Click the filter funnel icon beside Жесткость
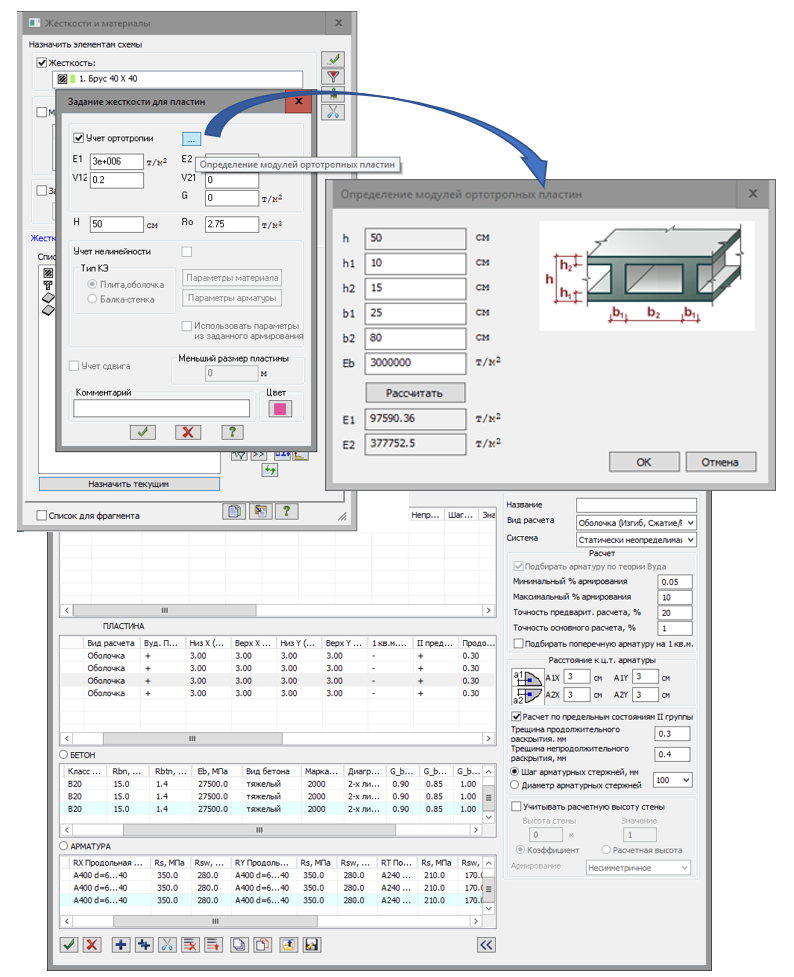 [x=335, y=77]
